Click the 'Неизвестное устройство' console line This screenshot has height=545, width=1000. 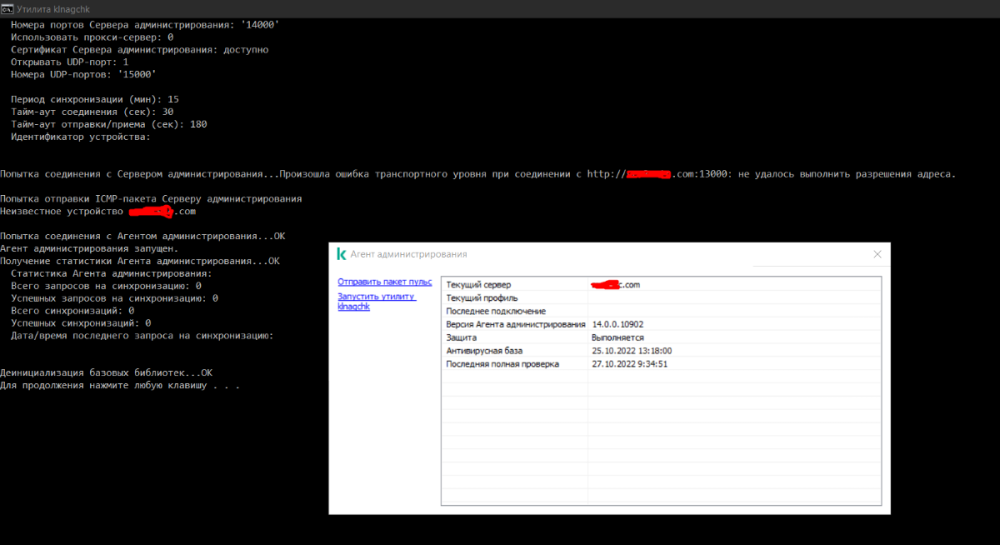[x=98, y=211]
